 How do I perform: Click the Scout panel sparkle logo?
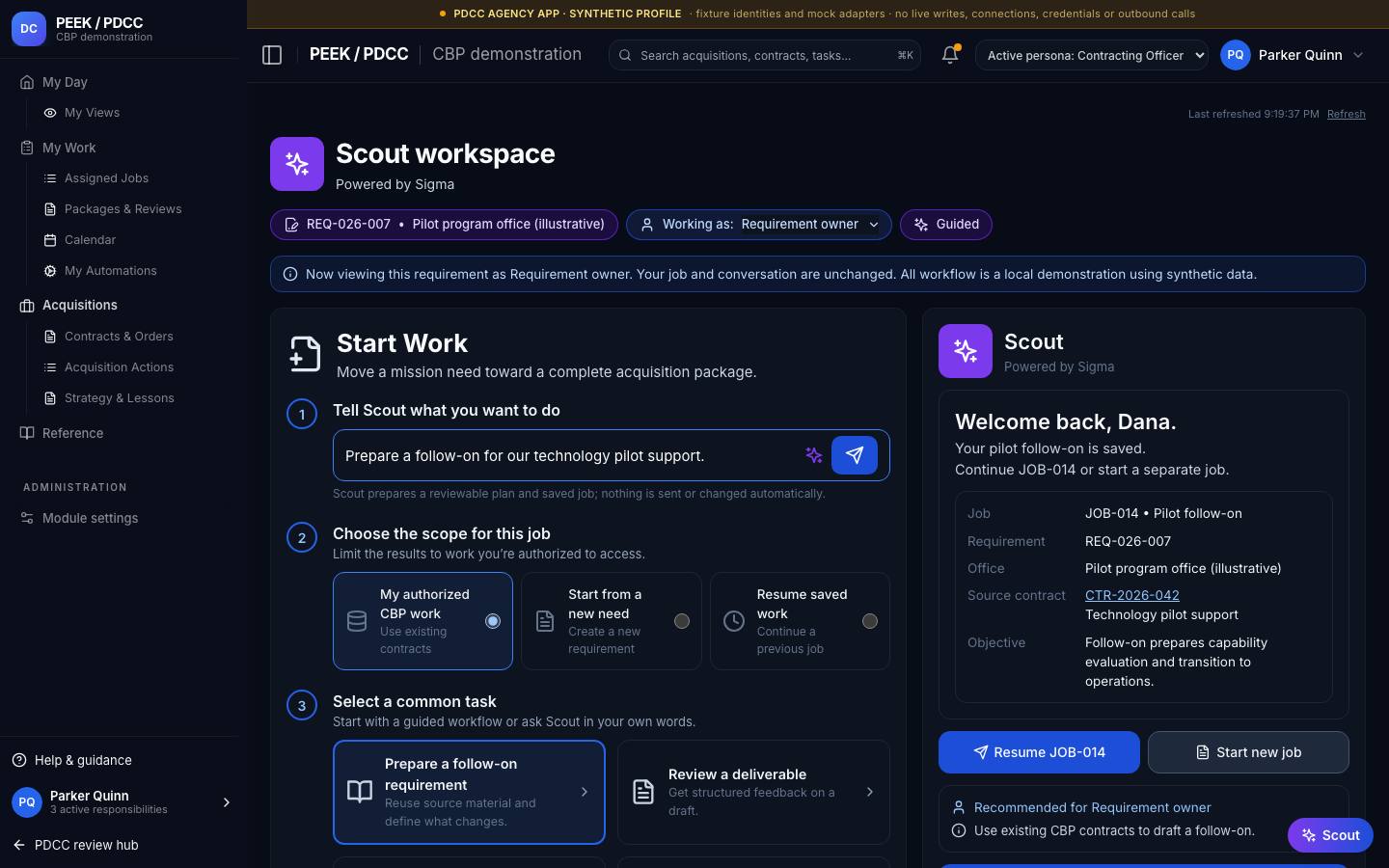tap(966, 351)
